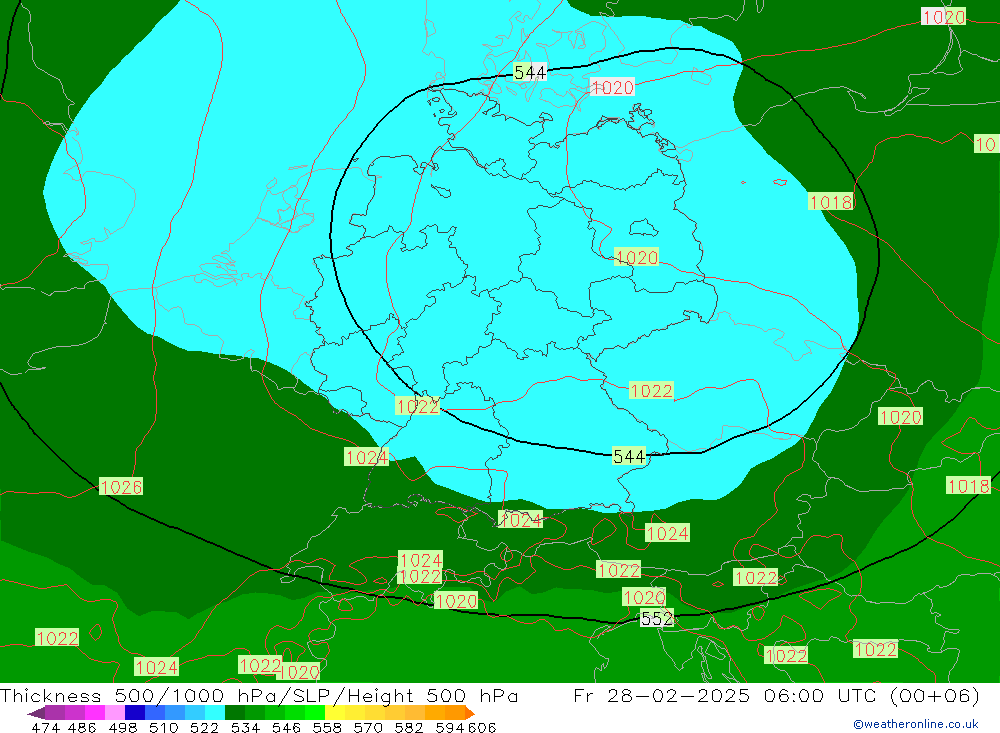Click legend value 582
The width and height of the screenshot is (1000, 733).
(409, 727)
